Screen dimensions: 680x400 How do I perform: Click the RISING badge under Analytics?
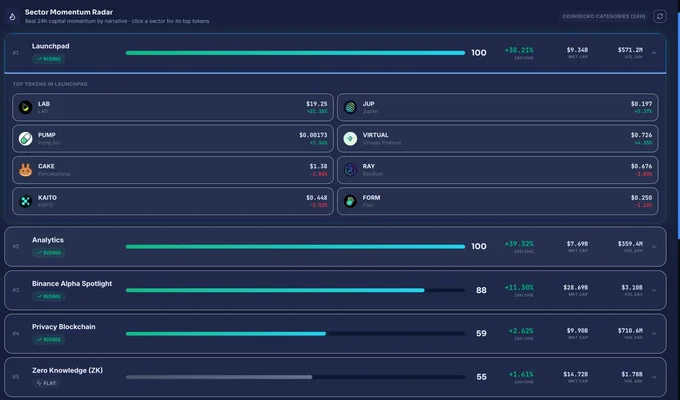point(49,252)
